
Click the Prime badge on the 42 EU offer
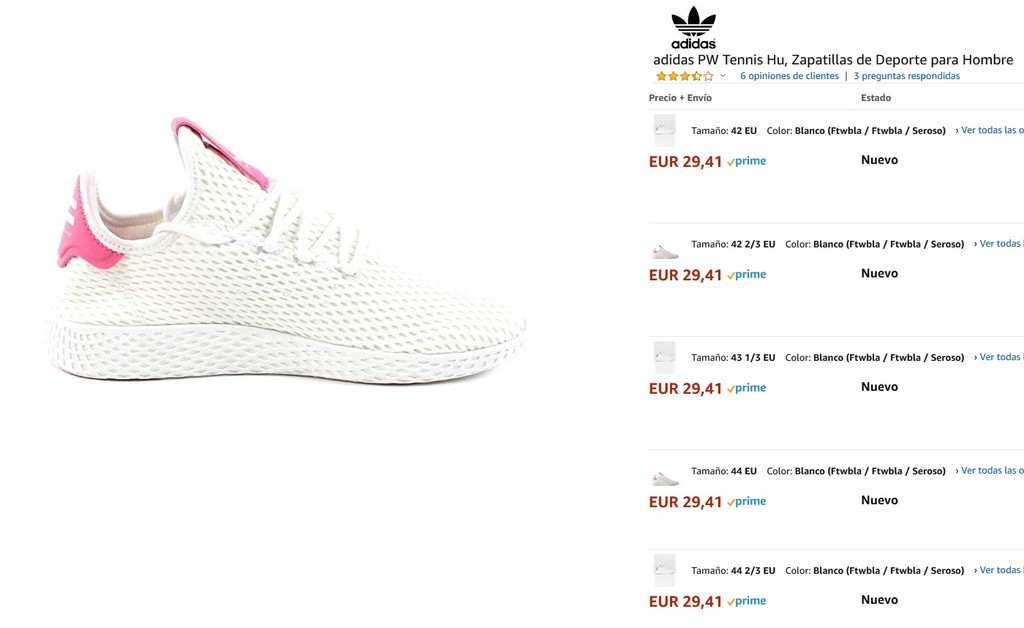coord(747,161)
